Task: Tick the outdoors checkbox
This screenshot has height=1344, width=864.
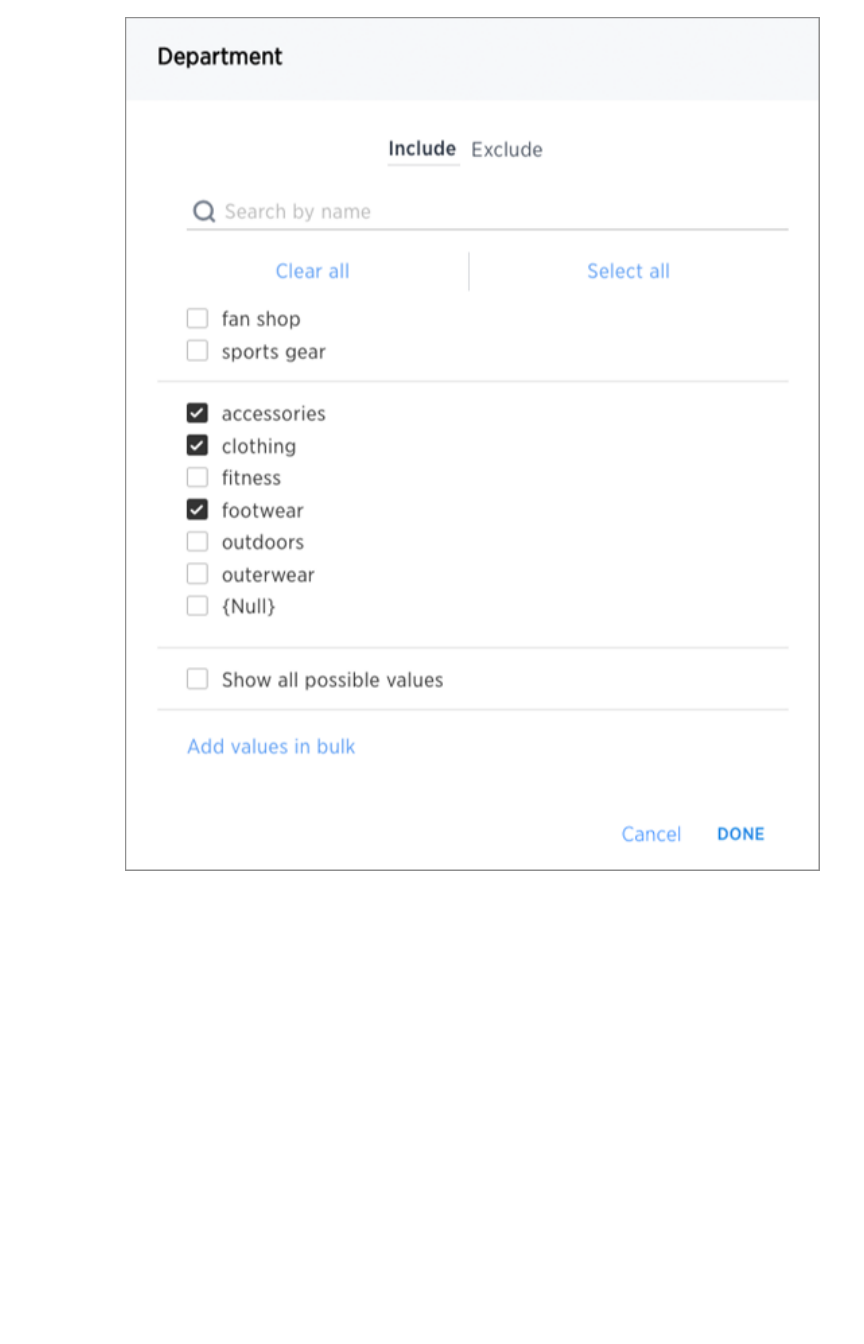Action: 198,542
